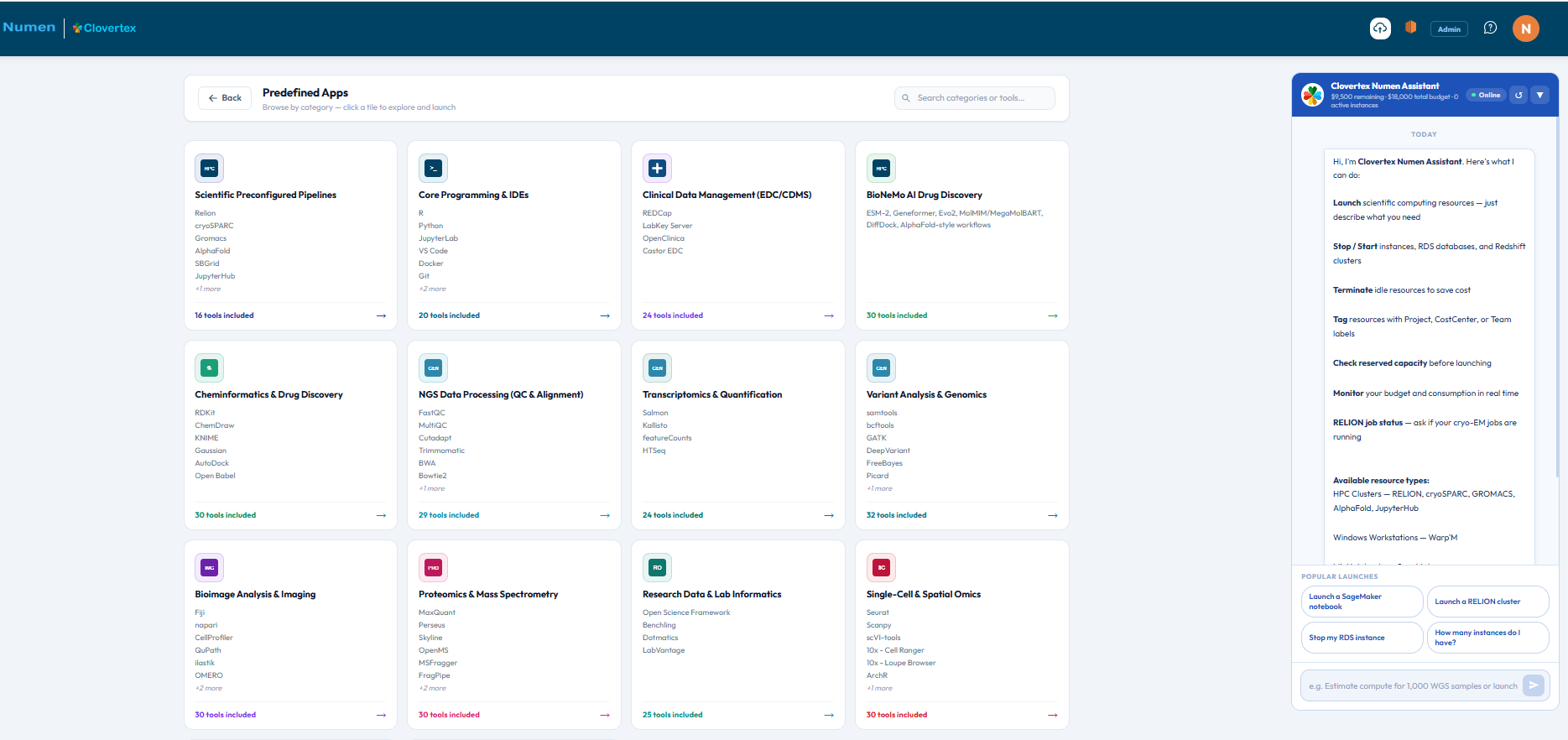Click the Clovertex Numen Assistant flower logo

click(x=1312, y=95)
